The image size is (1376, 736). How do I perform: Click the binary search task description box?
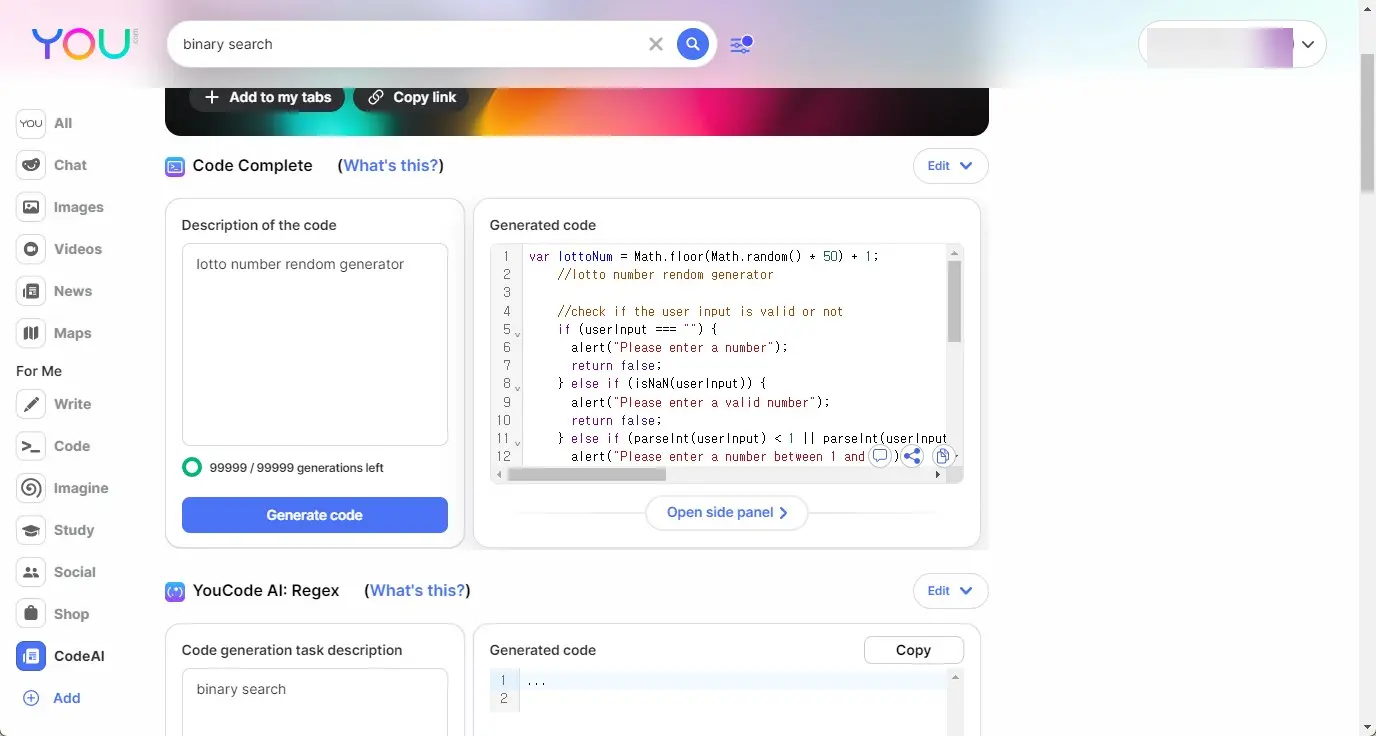tap(315, 702)
